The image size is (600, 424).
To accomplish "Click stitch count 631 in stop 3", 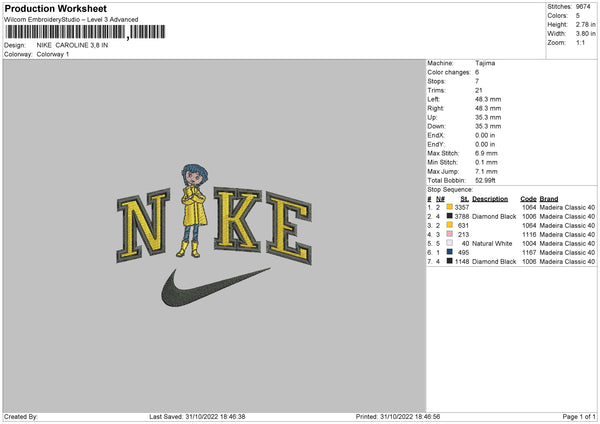I will [463, 225].
